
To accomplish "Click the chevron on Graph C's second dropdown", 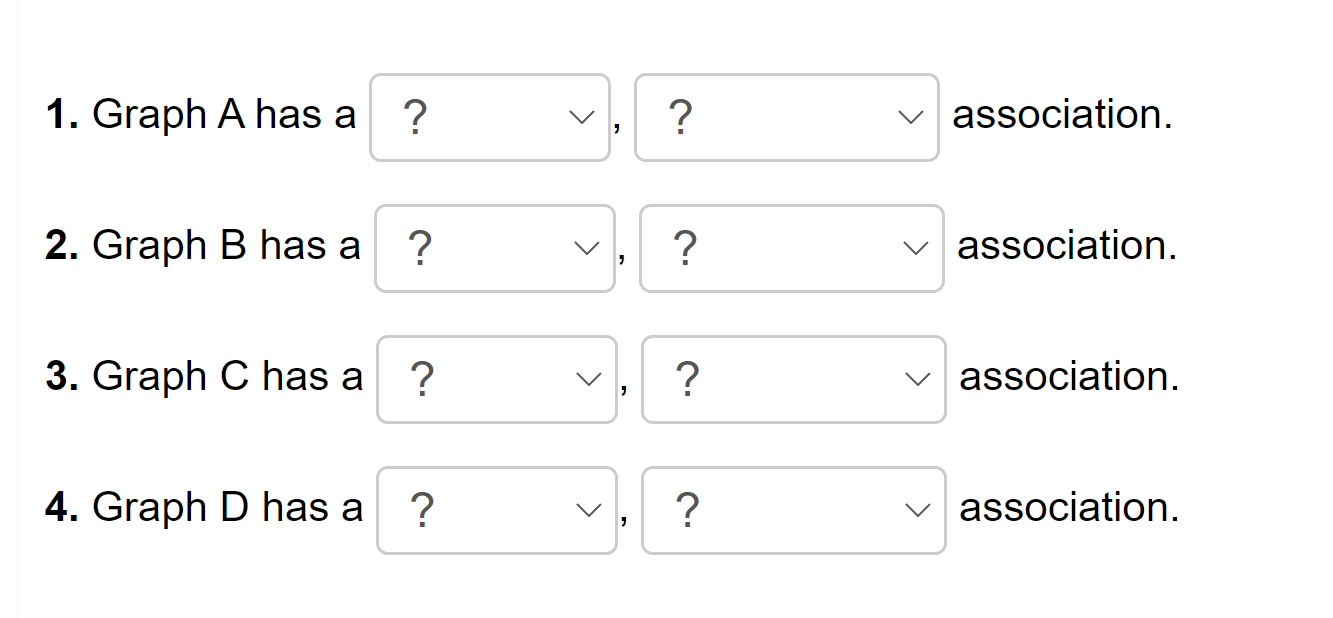I will 917,380.
